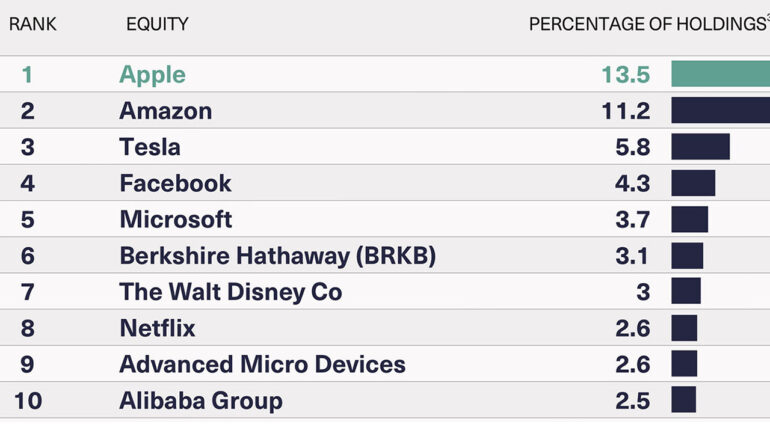Click the Netflix row label
This screenshot has height=433, width=770.
click(x=158, y=328)
